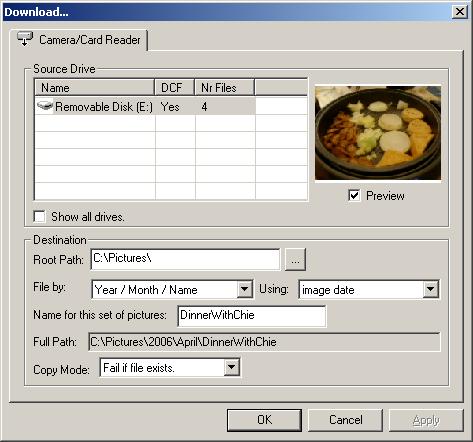This screenshot has width=473, height=442.
Task: Click the food preview thumbnail
Action: click(x=378, y=133)
